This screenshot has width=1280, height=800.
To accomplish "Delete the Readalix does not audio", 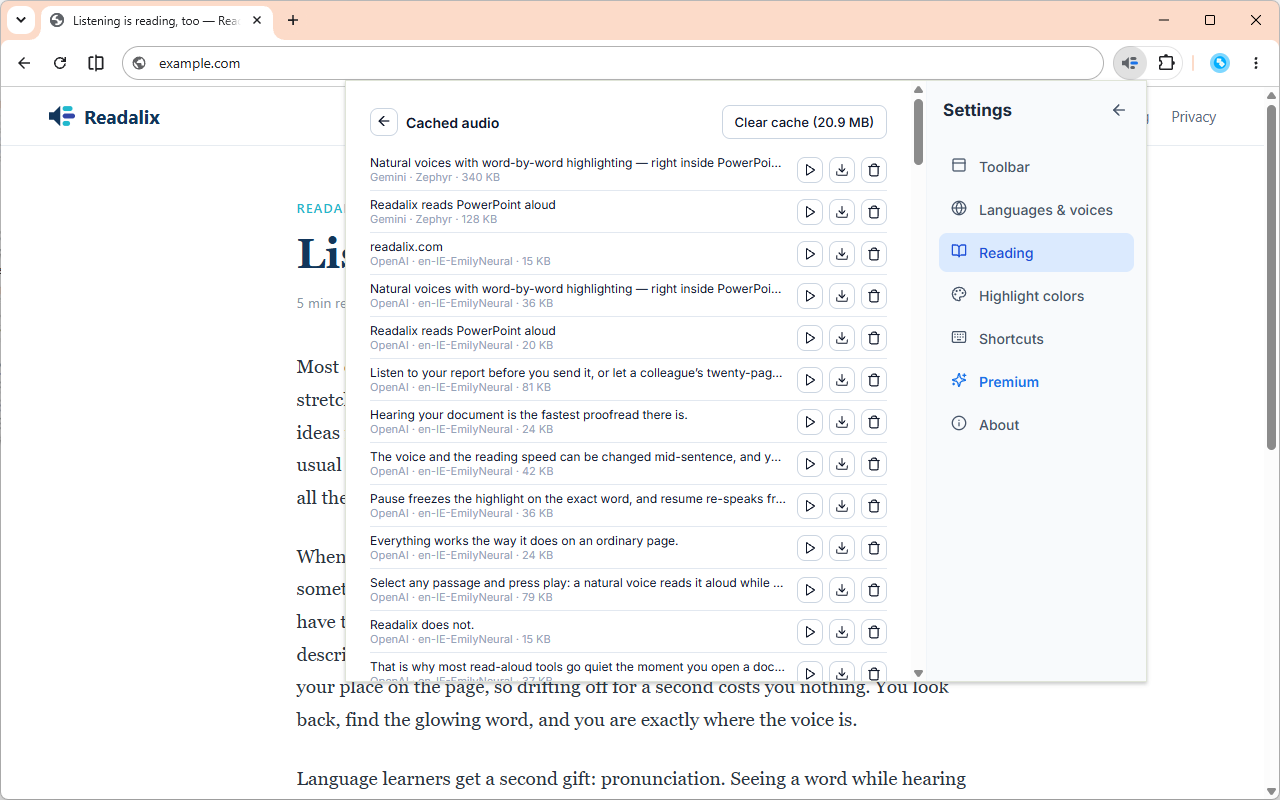I will click(x=874, y=632).
